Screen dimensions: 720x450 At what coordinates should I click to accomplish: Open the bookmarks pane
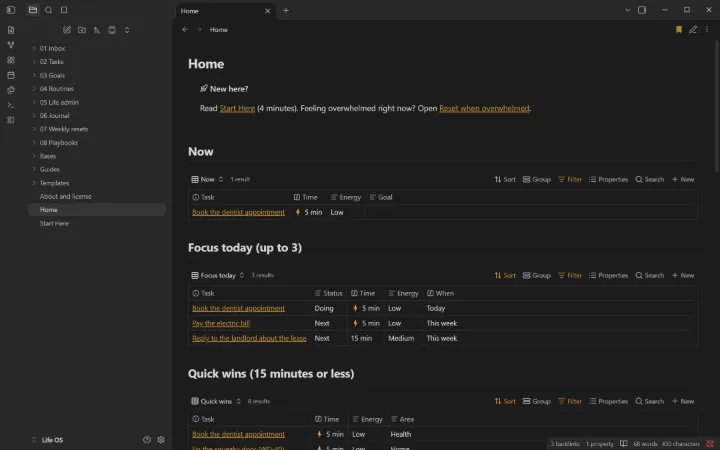click(x=64, y=10)
